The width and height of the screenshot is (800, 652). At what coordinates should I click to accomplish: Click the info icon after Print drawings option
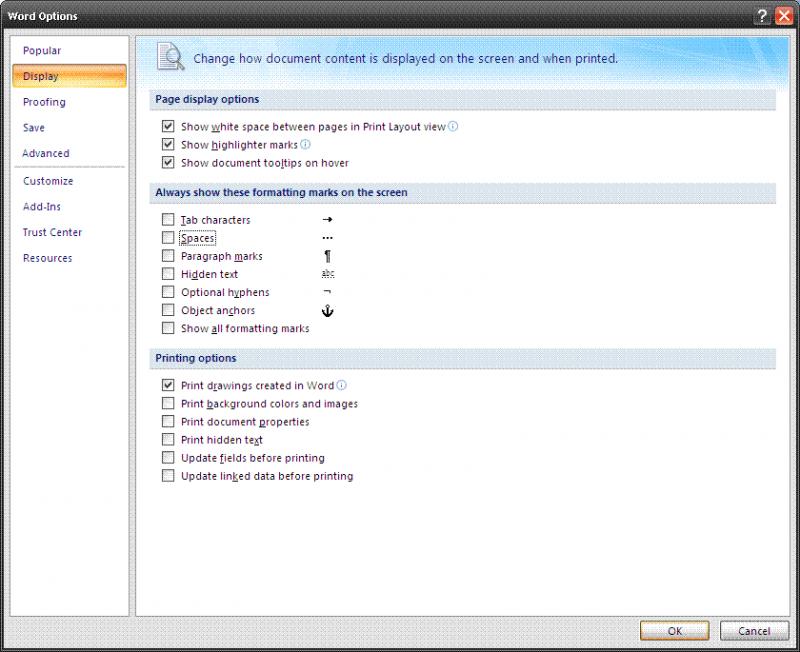[341, 385]
